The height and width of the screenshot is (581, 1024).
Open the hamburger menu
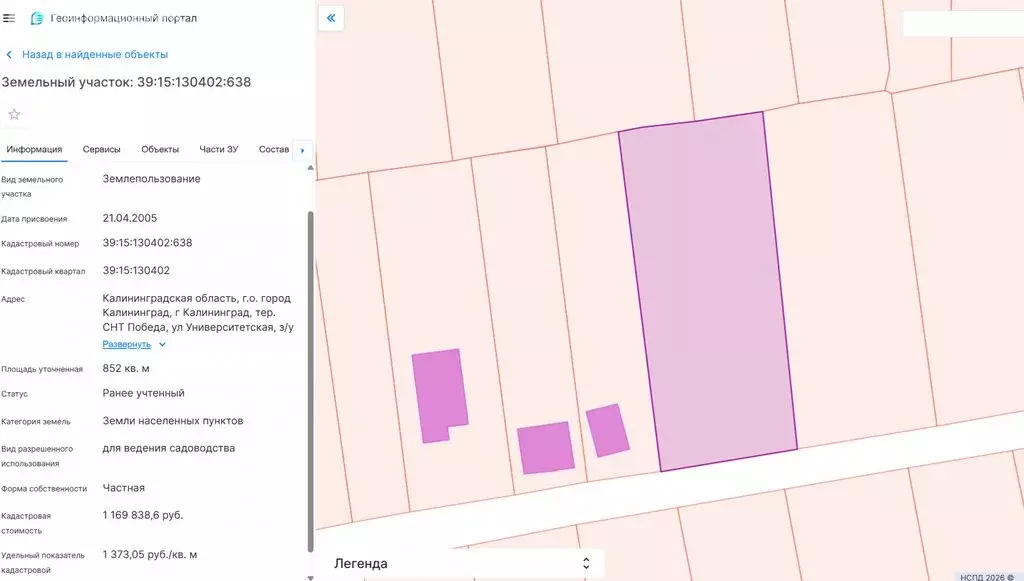pyautogui.click(x=9, y=18)
